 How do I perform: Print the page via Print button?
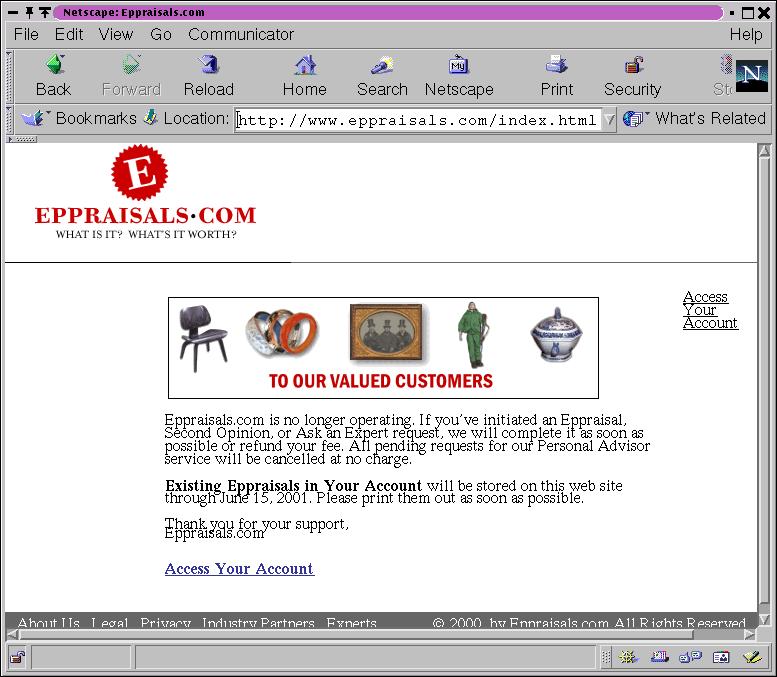(556, 76)
